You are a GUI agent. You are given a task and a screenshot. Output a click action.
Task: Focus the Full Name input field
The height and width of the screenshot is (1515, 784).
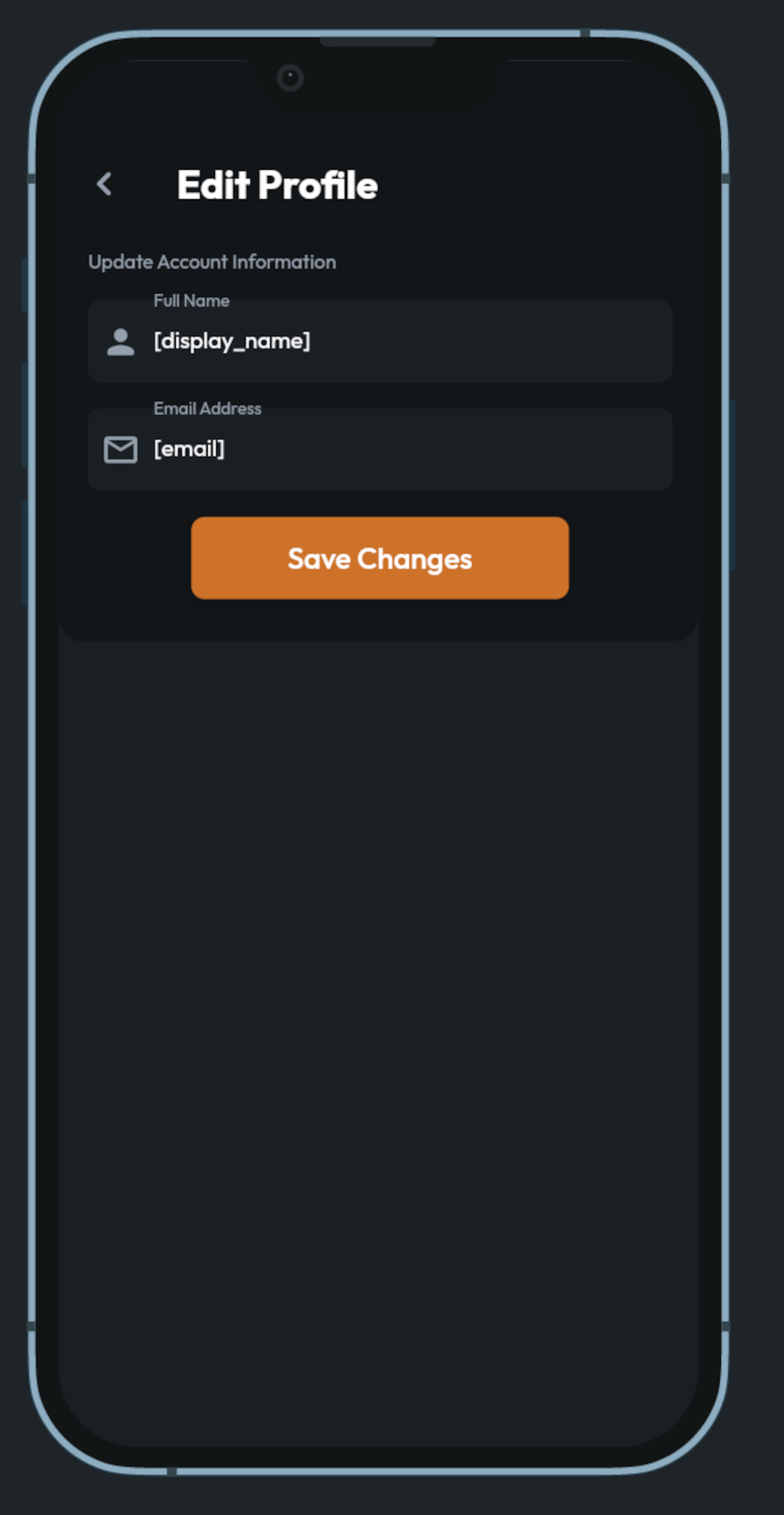point(380,341)
